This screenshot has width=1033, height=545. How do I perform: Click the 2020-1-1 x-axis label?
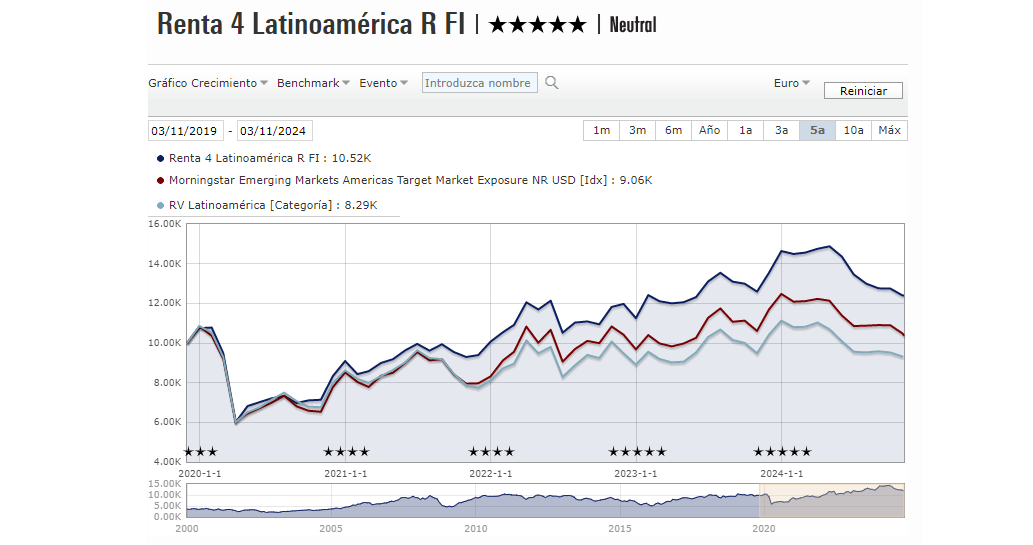click(x=200, y=474)
